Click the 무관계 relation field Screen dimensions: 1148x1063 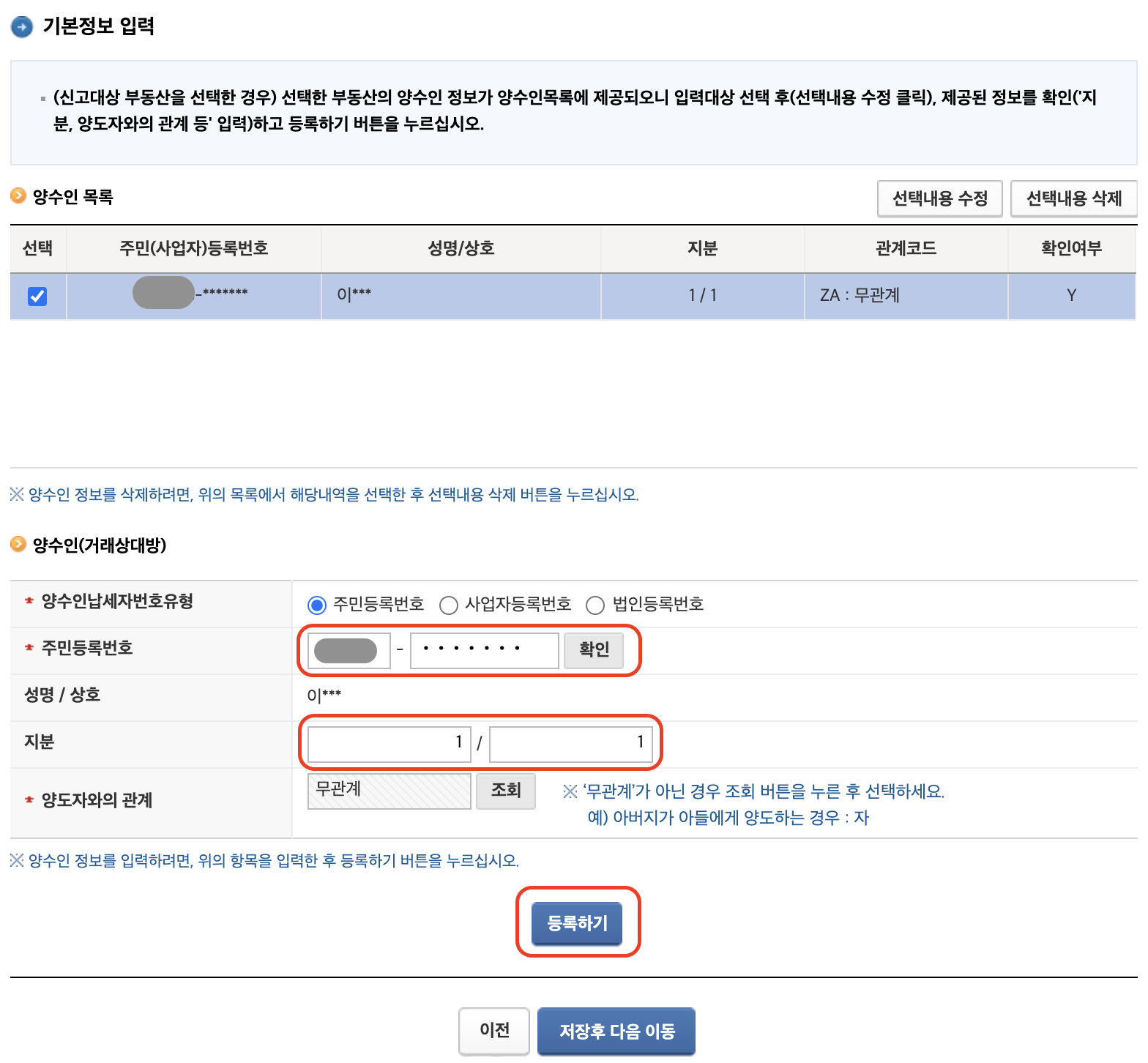click(x=389, y=791)
